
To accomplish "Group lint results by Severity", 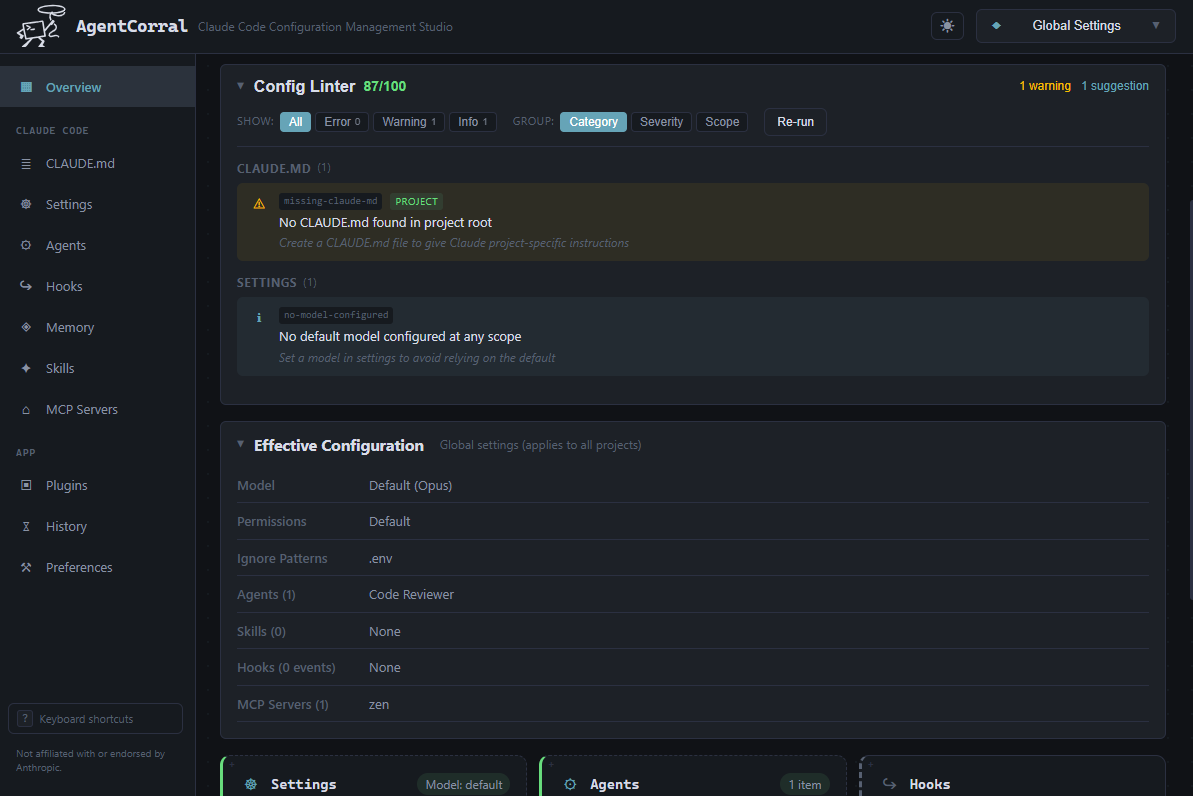I will pos(660,121).
